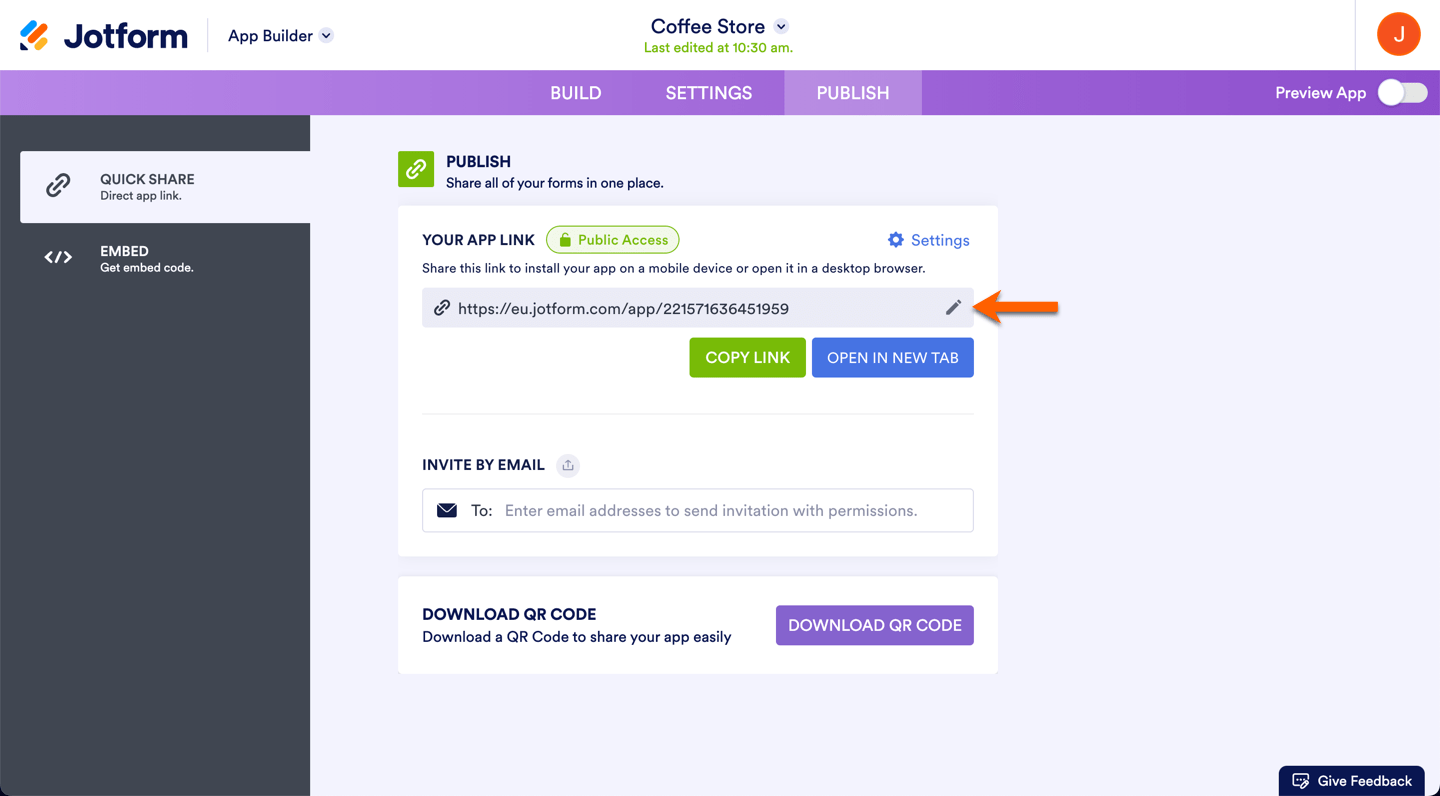Focus the invite email address field
The width and height of the screenshot is (1440, 796).
734,511
